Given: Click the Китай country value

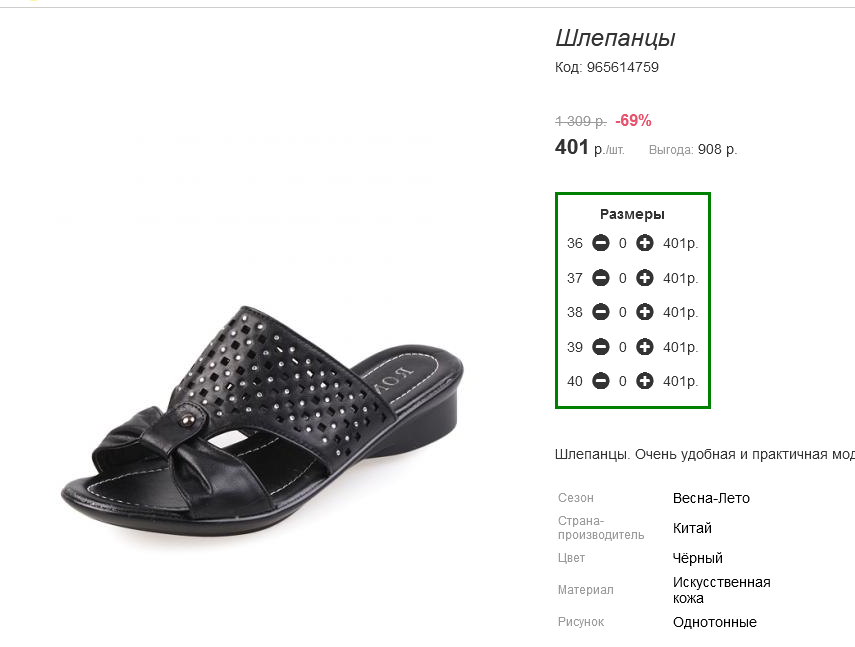Looking at the screenshot, I should [x=693, y=528].
